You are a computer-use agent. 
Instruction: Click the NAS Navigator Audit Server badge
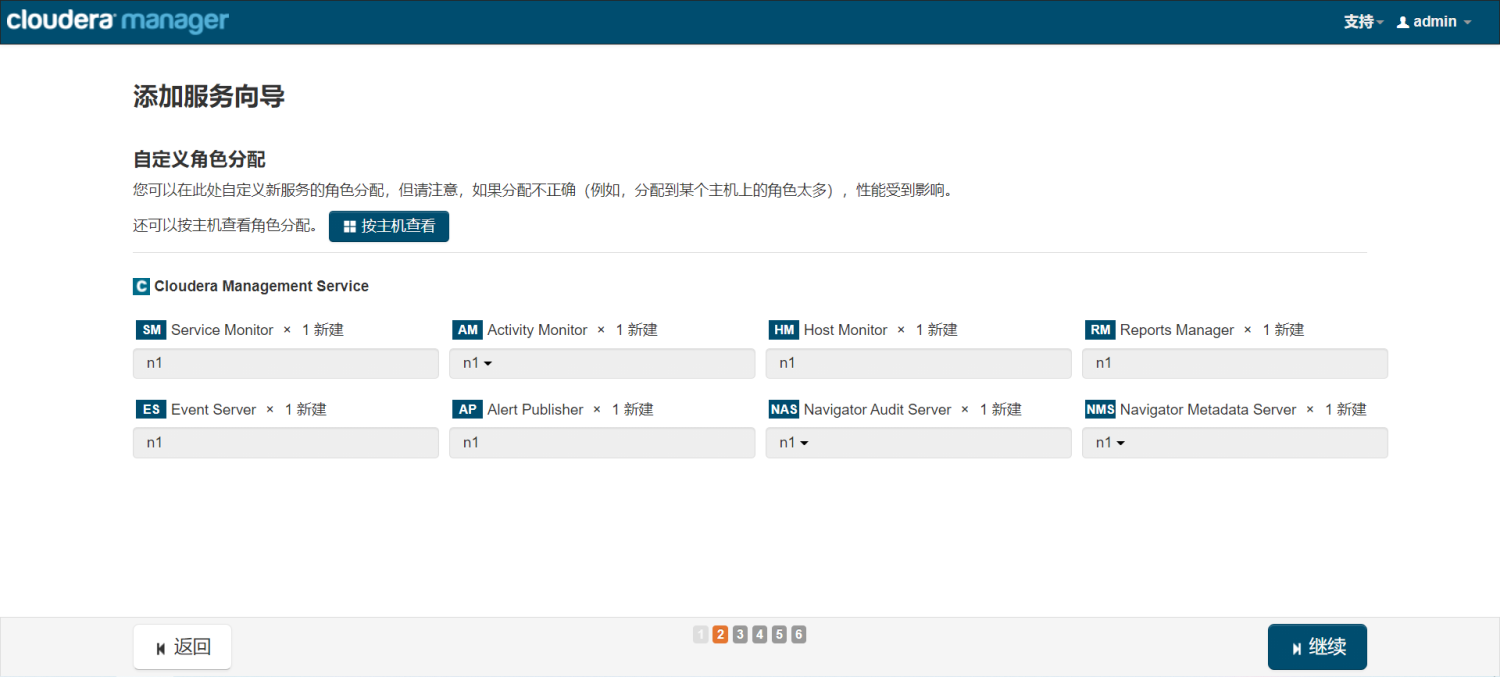click(784, 410)
